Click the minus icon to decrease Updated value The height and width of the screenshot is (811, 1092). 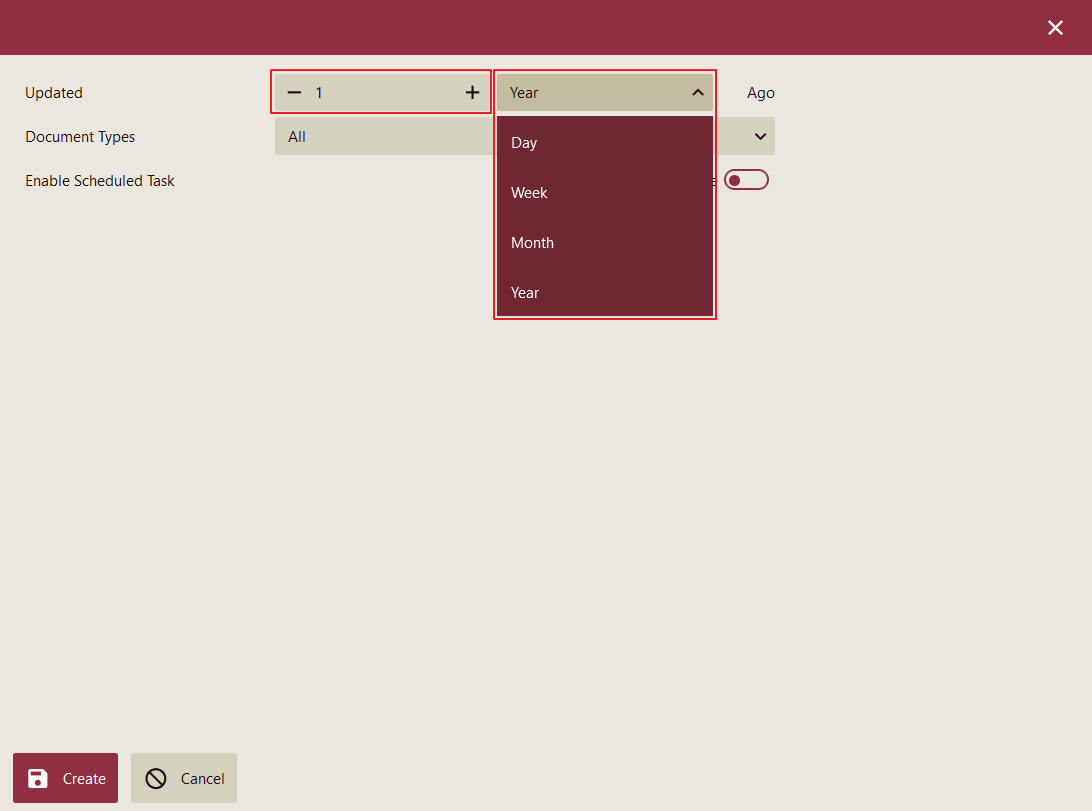click(x=294, y=93)
